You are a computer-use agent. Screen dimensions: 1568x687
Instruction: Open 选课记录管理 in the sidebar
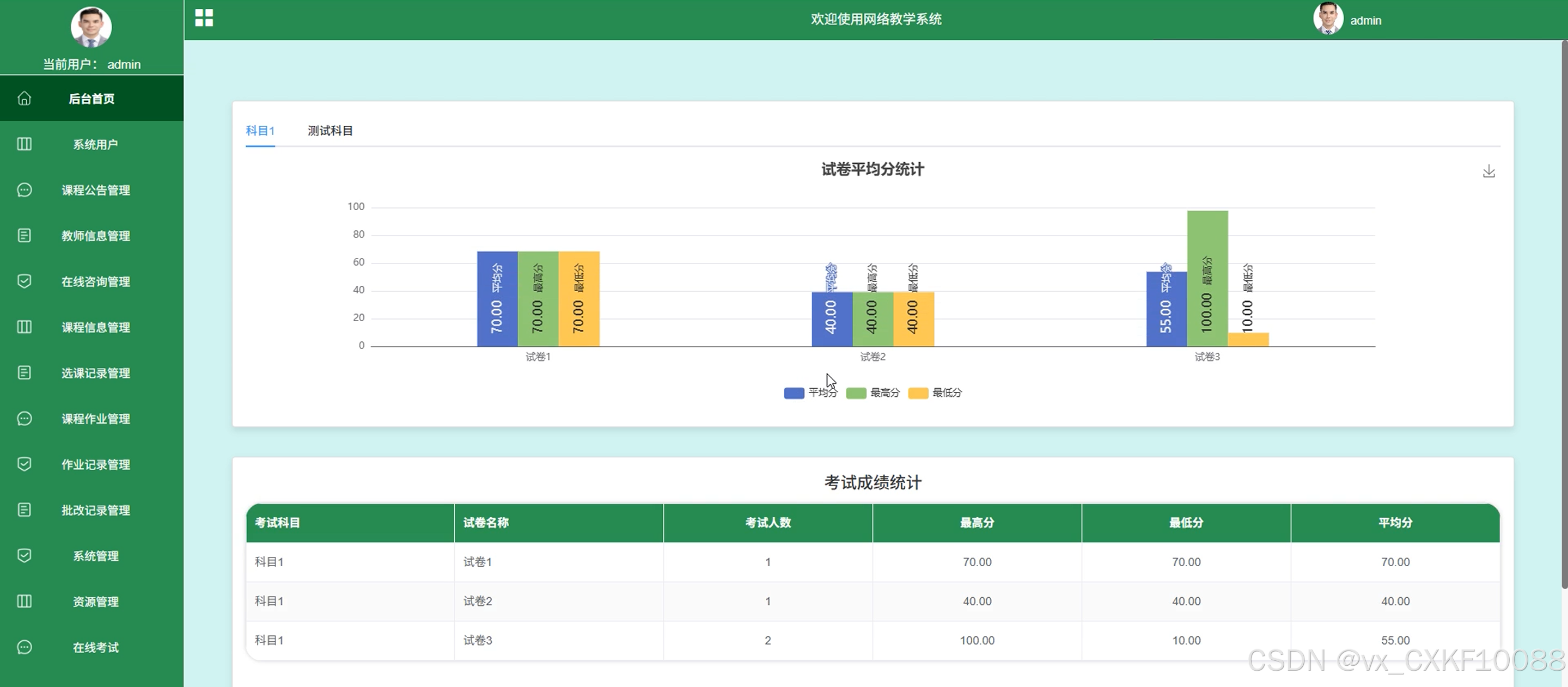tap(95, 373)
